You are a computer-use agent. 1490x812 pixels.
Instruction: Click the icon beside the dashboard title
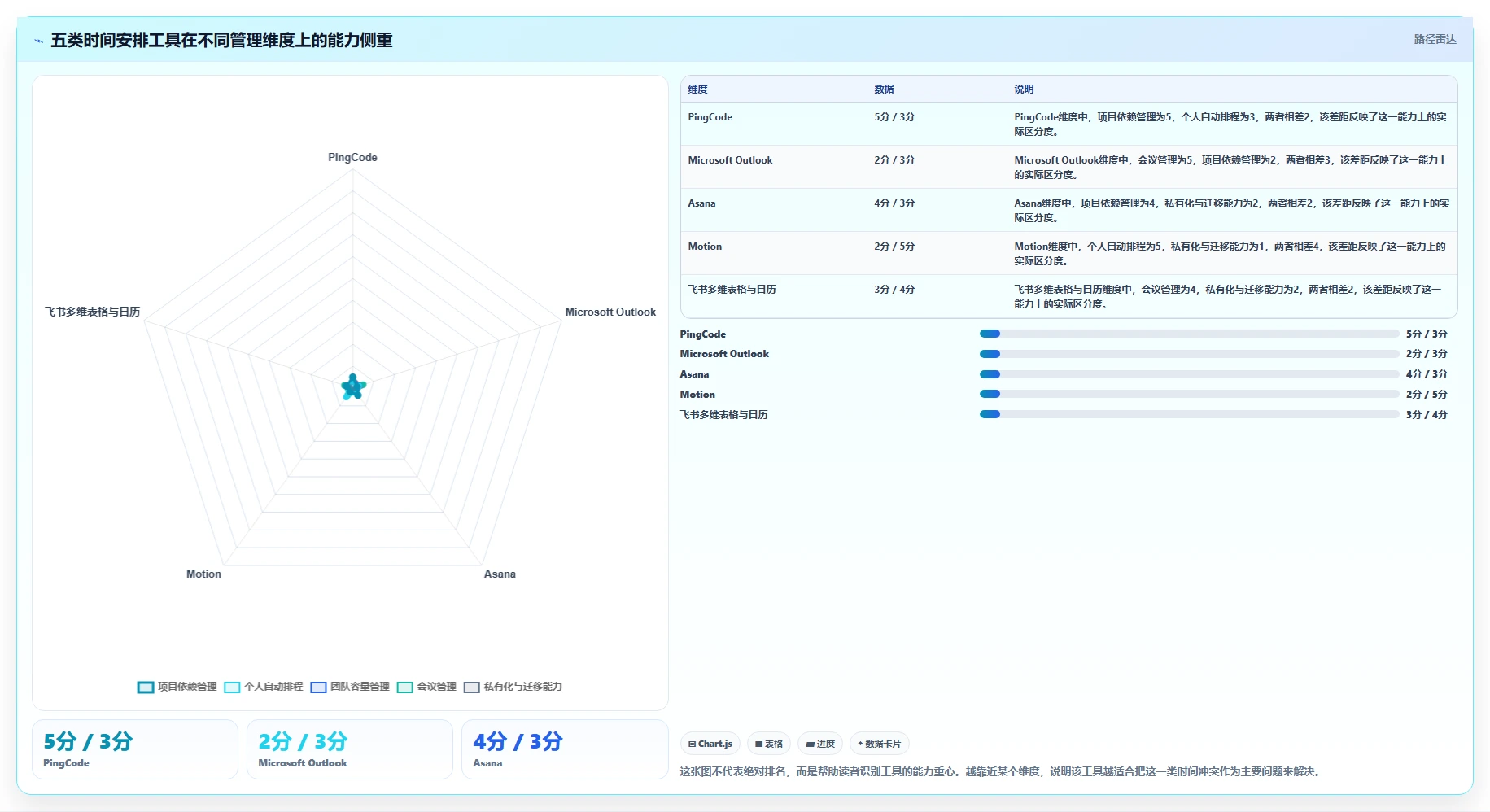(x=38, y=41)
